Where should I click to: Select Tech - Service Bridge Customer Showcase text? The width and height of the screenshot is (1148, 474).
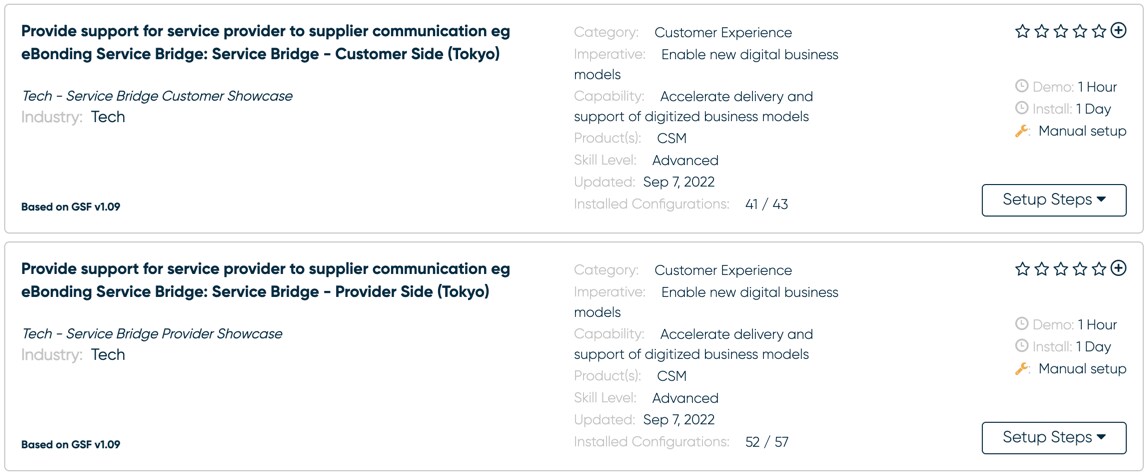(x=157, y=96)
